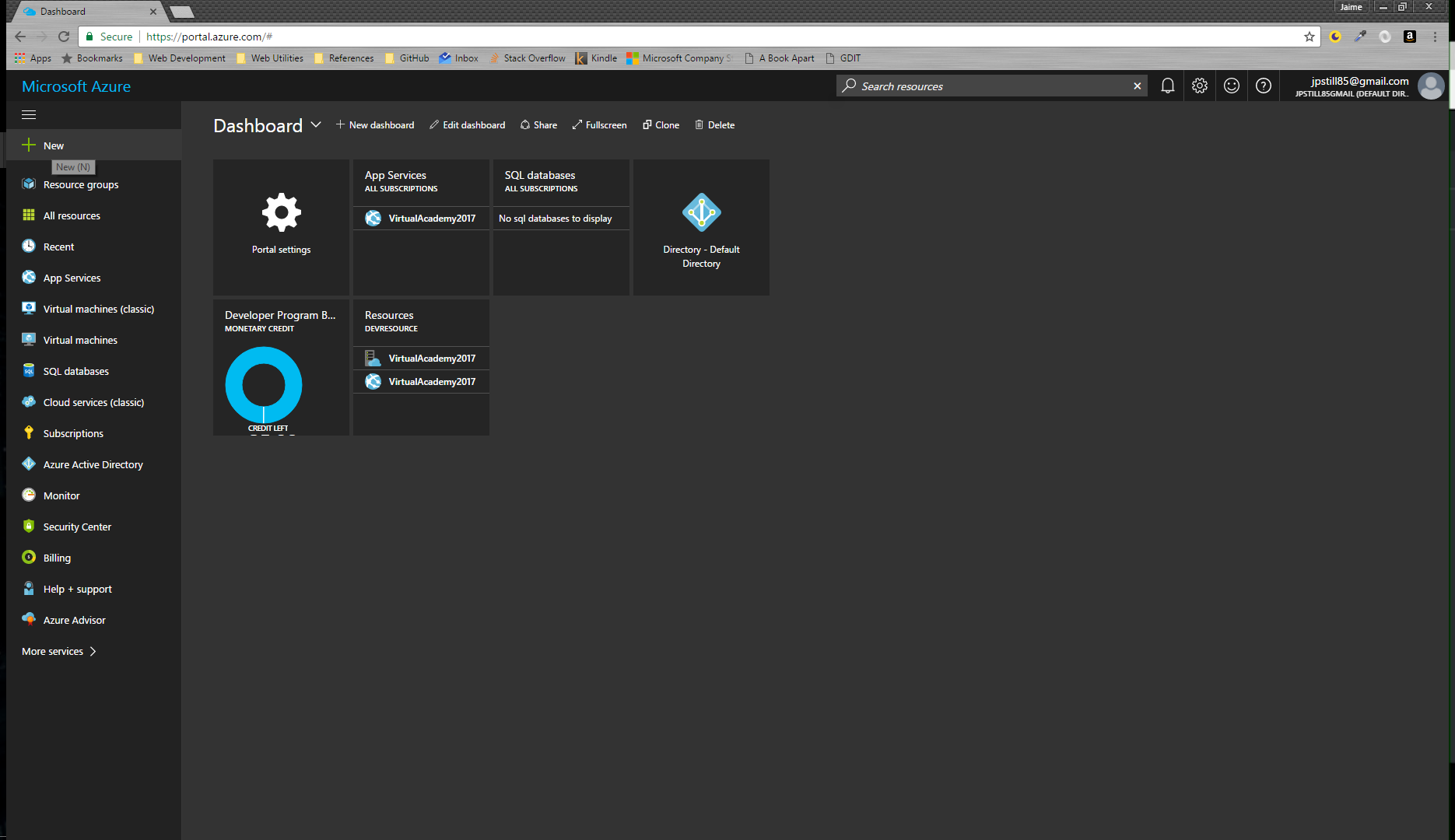The height and width of the screenshot is (840, 1455).
Task: Toggle Fullscreen mode for the dashboard
Action: point(599,125)
